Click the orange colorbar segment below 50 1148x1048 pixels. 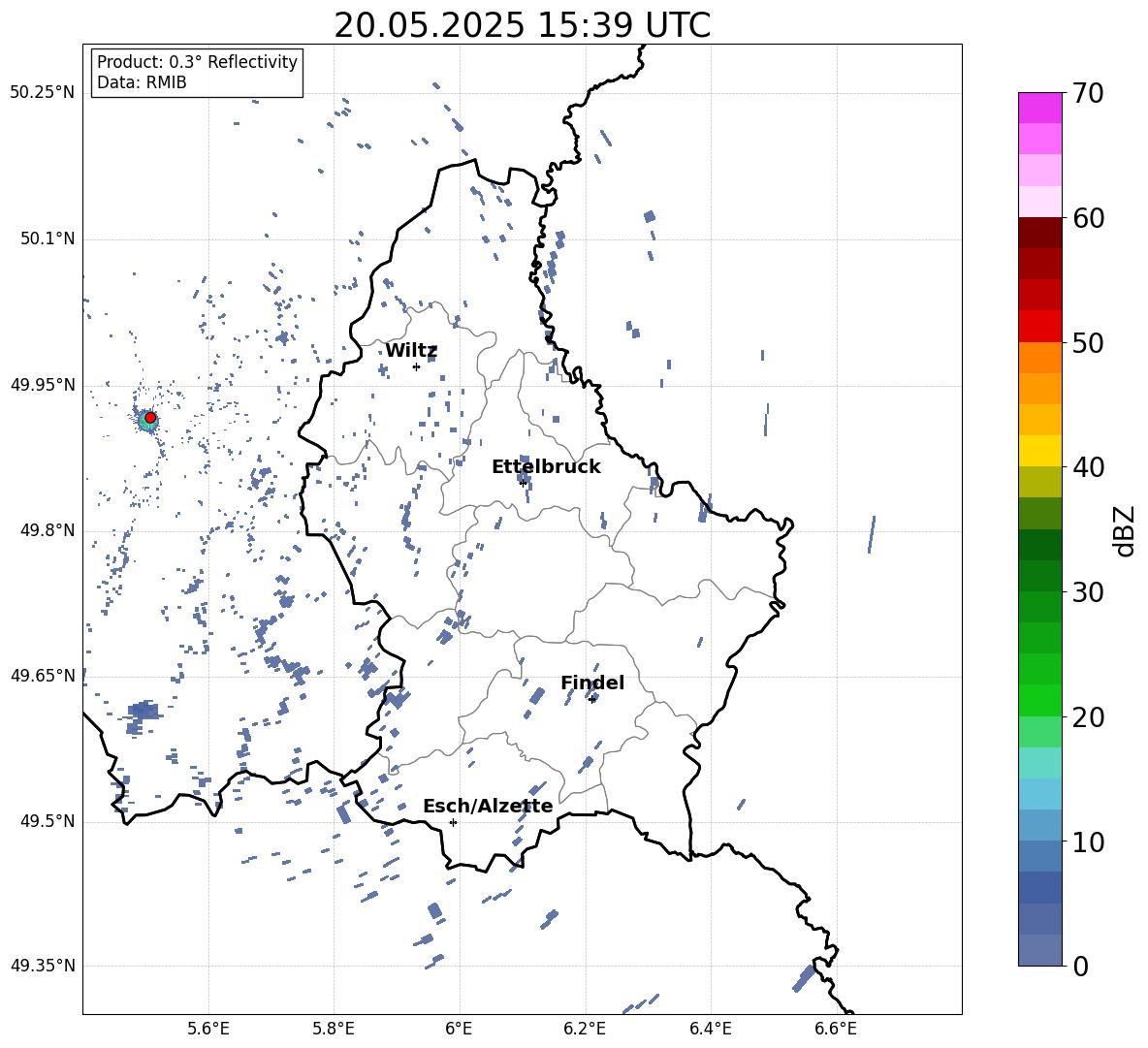(1039, 358)
